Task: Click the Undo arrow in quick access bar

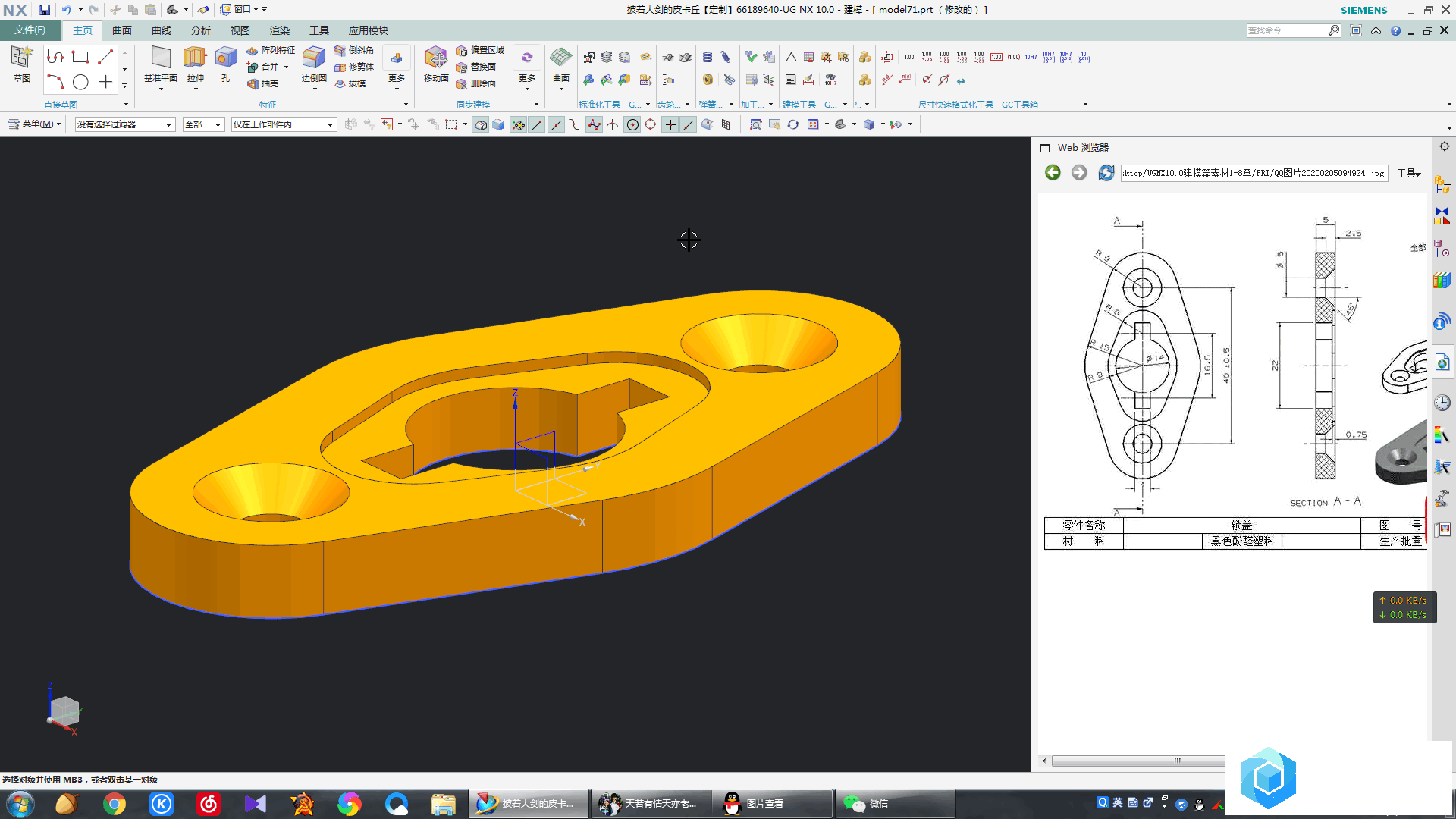Action: coord(66,10)
